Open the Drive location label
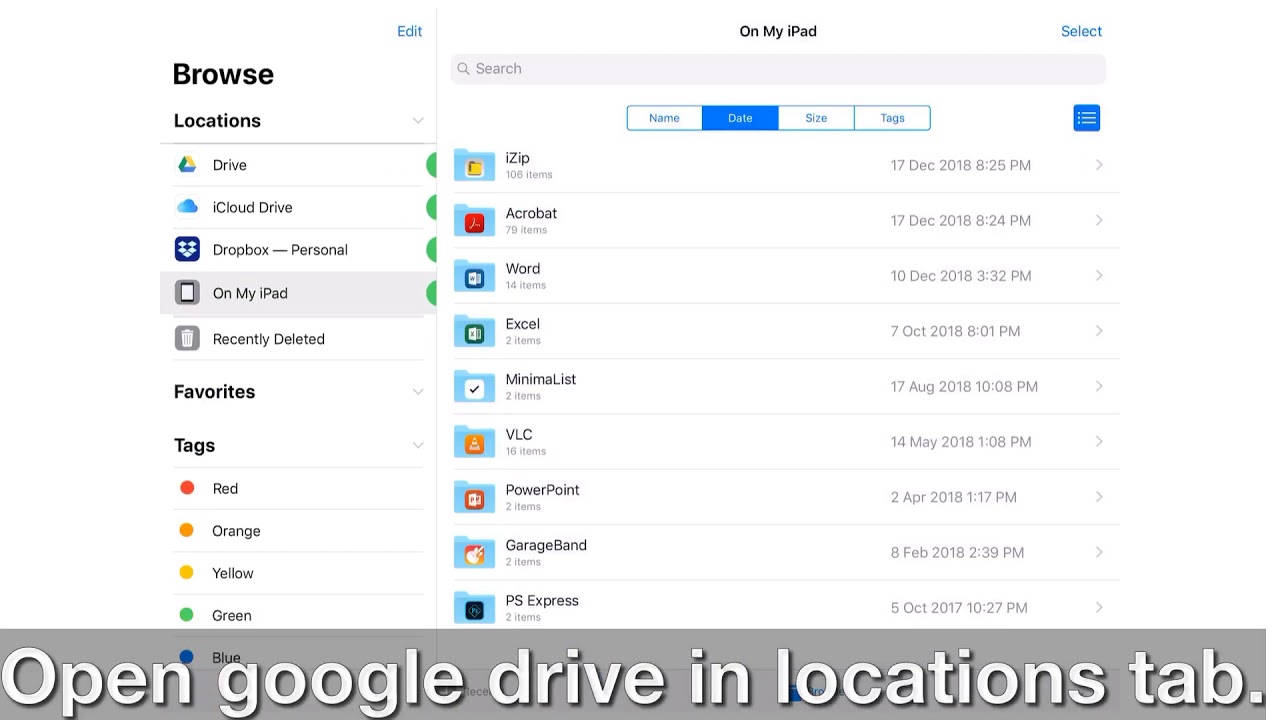 229,165
